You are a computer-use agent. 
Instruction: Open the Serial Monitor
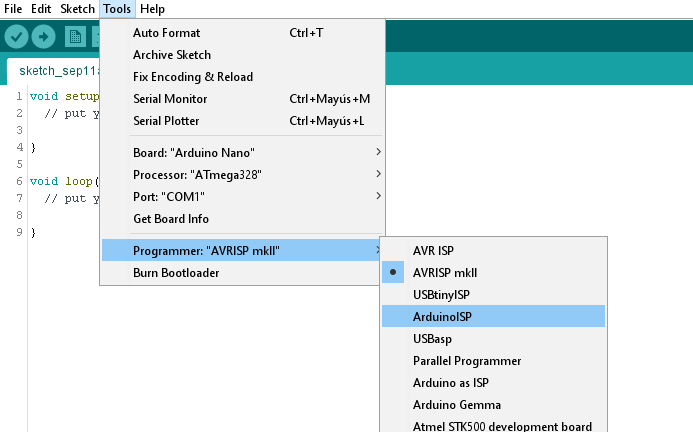(x=170, y=99)
